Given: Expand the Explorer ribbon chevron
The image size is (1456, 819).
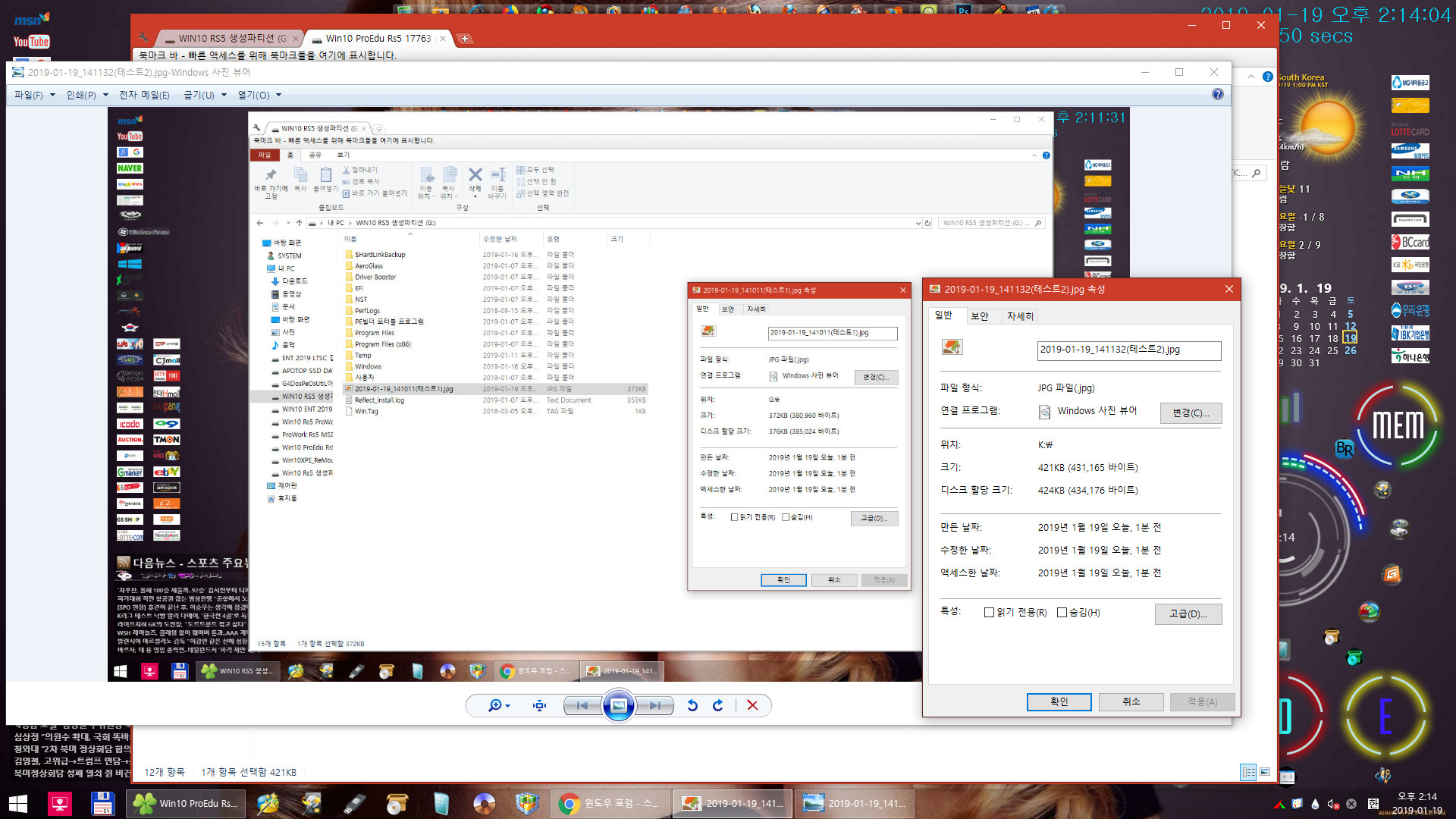Looking at the screenshot, I should [x=1250, y=77].
